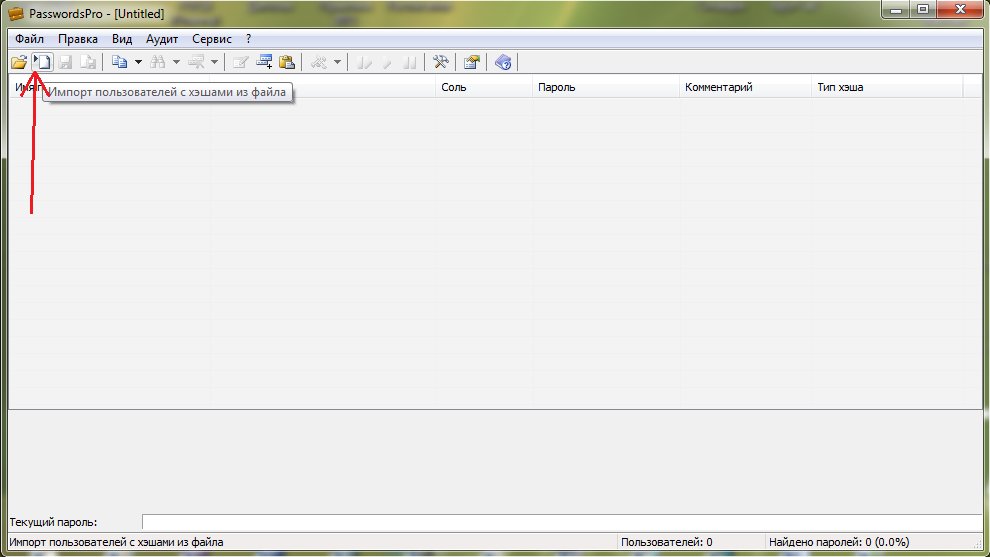
Task: Click the copy icon in the toolbar
Action: (119, 62)
